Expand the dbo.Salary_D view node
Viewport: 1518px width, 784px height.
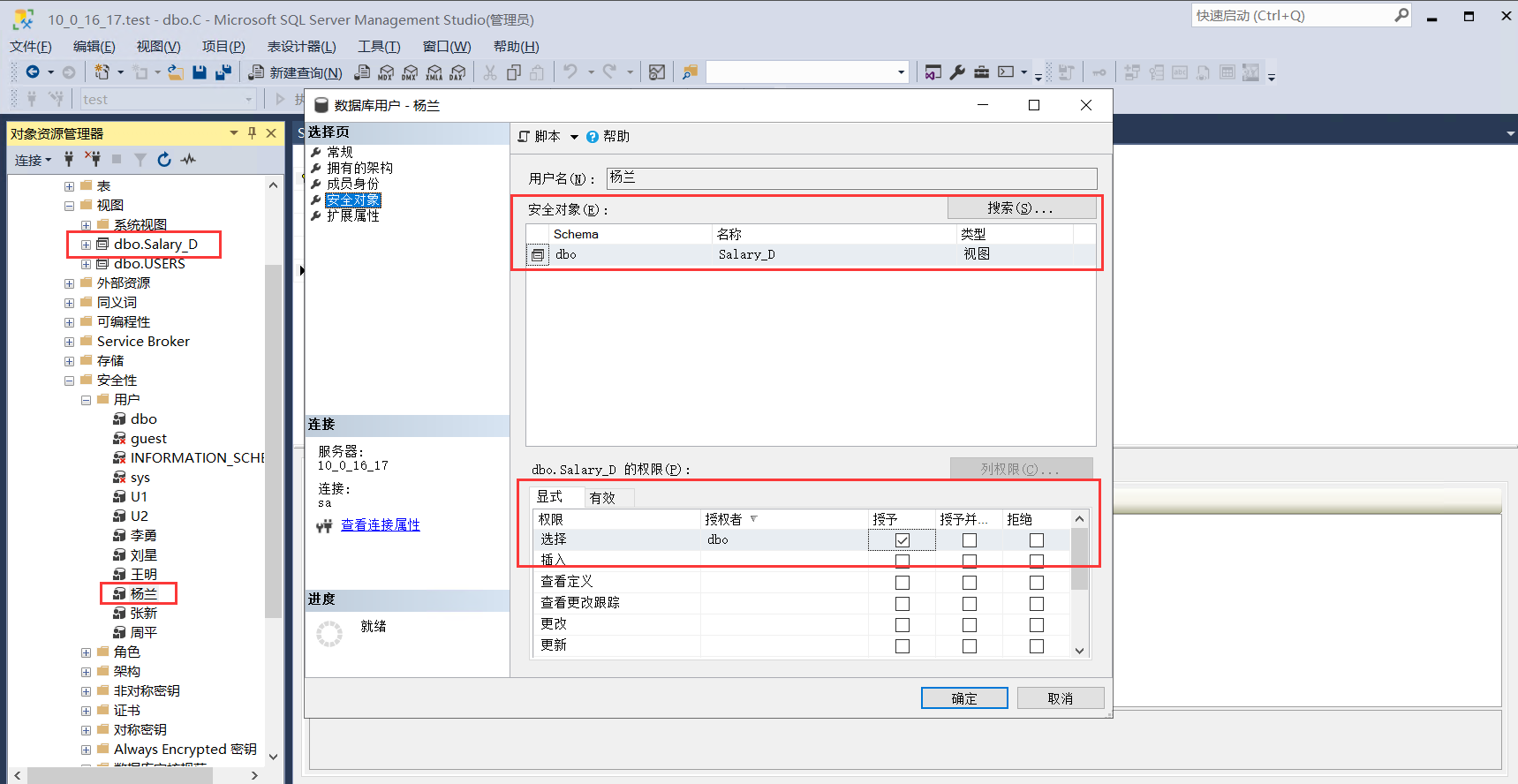click(86, 245)
